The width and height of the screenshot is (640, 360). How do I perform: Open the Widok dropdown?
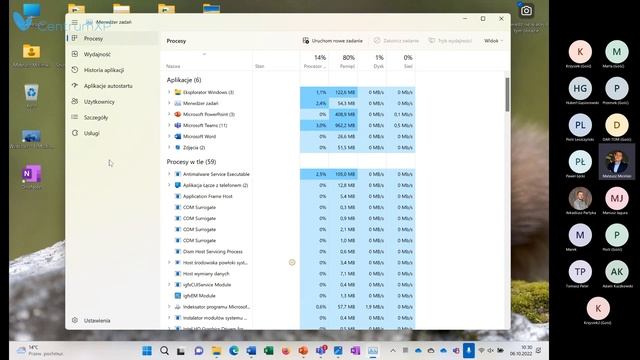pyautogui.click(x=493, y=41)
